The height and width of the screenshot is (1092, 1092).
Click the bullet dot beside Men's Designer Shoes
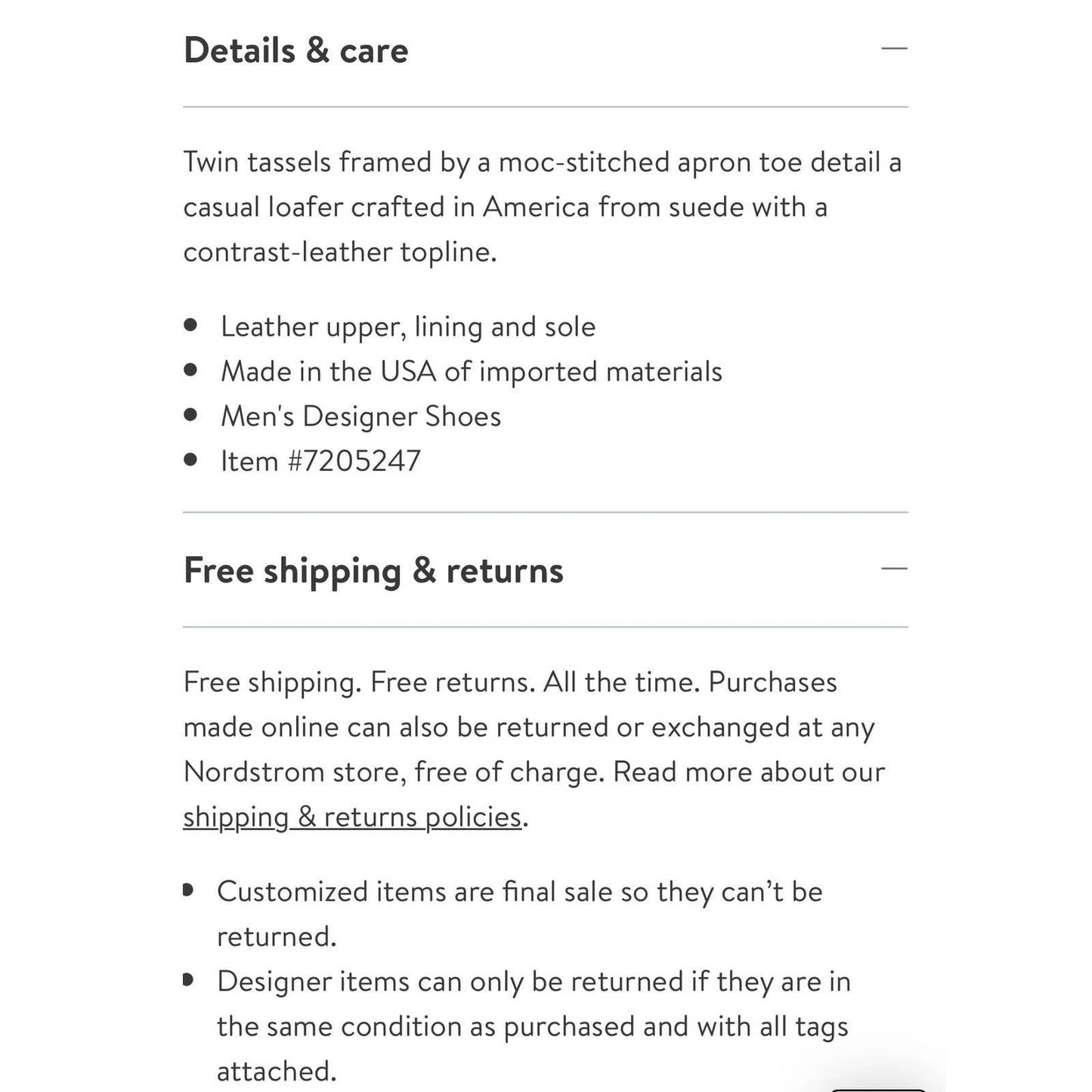(190, 415)
